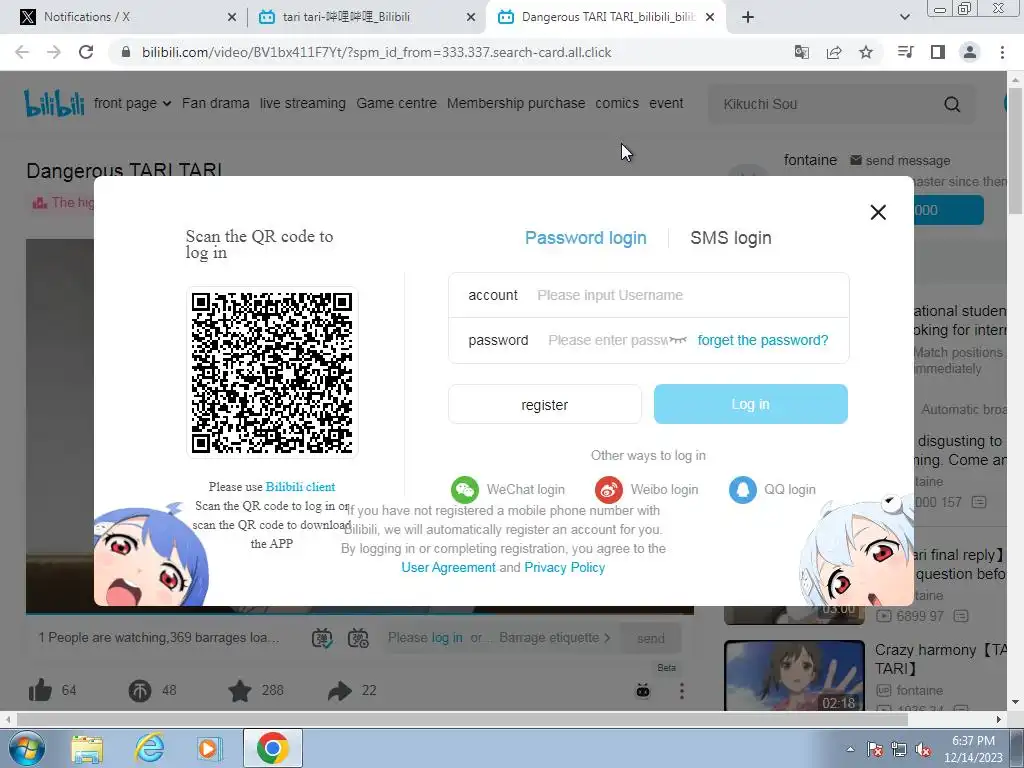Reload the page
1024x768 pixels.
tap(86, 52)
